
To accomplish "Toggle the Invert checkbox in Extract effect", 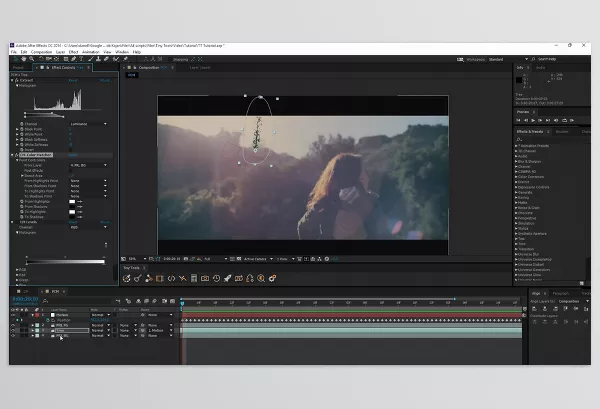I will pyautogui.click(x=70, y=150).
